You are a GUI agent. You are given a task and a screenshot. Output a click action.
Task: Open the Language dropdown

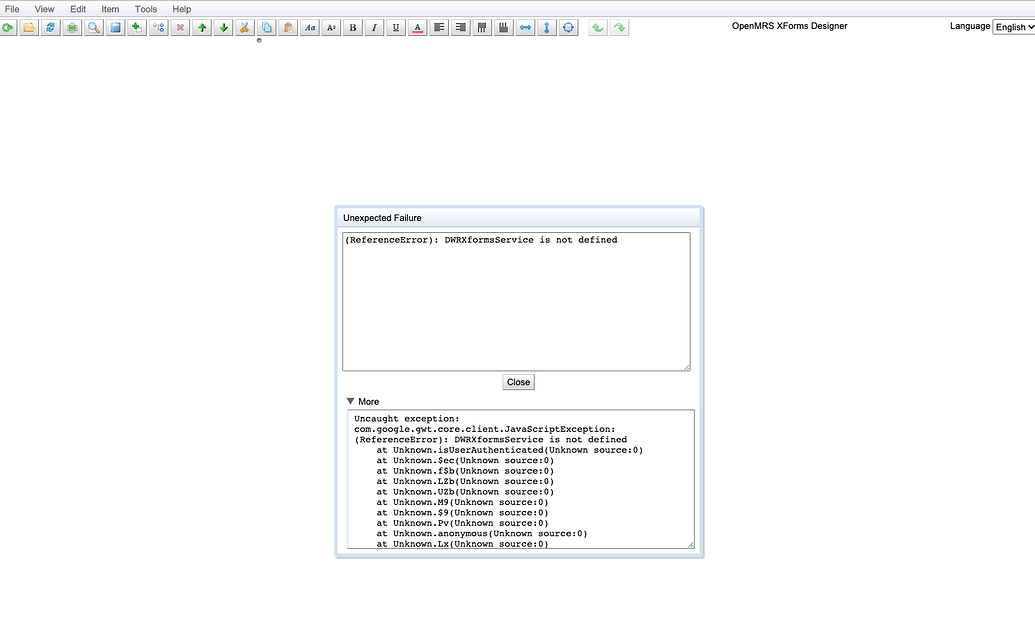pyautogui.click(x=1013, y=28)
